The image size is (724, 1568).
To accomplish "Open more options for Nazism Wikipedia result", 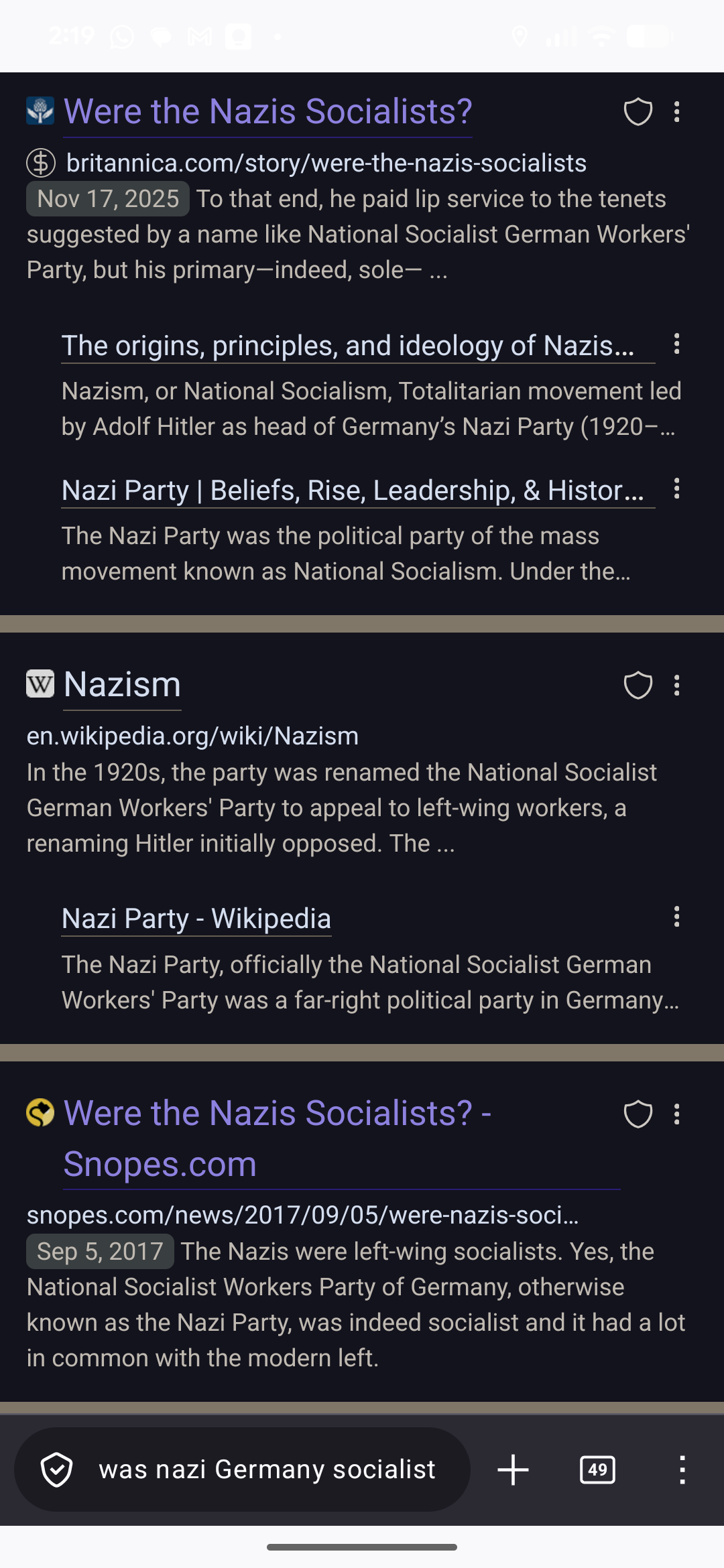I will click(677, 685).
